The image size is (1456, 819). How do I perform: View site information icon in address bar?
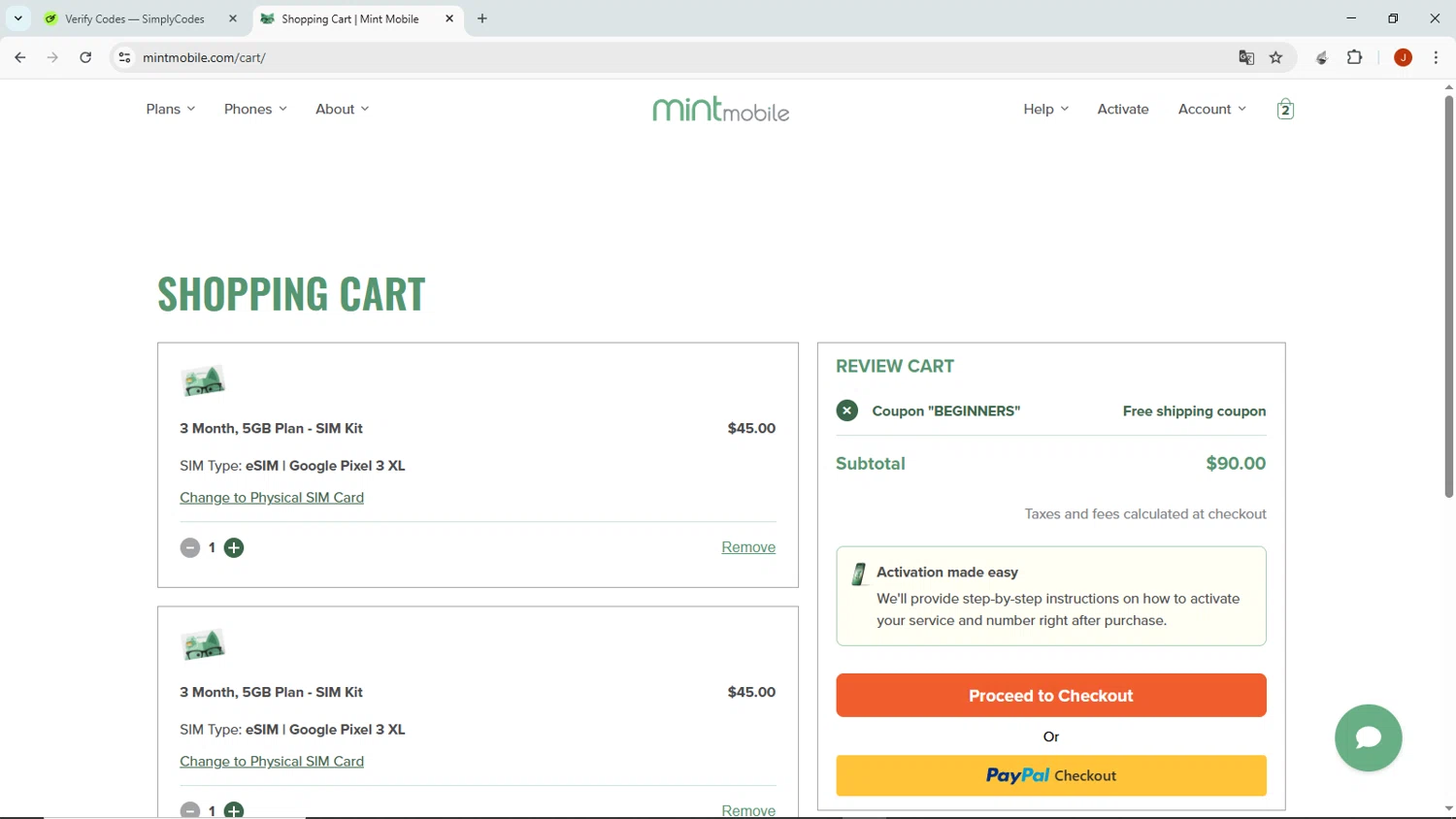tap(124, 57)
